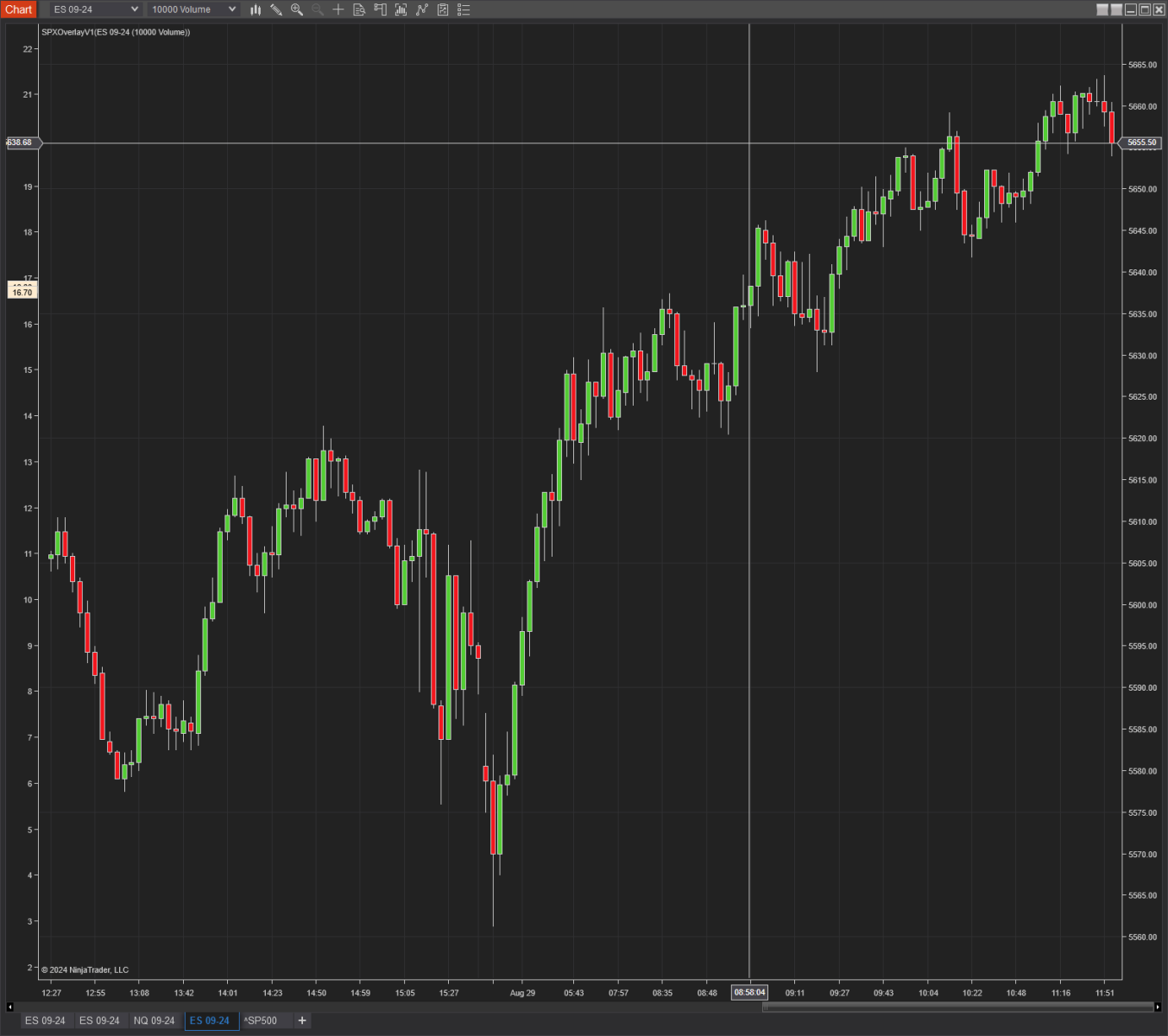Add a new chart tab with plus button
Image resolution: width=1168 pixels, height=1036 pixels.
pos(302,1020)
